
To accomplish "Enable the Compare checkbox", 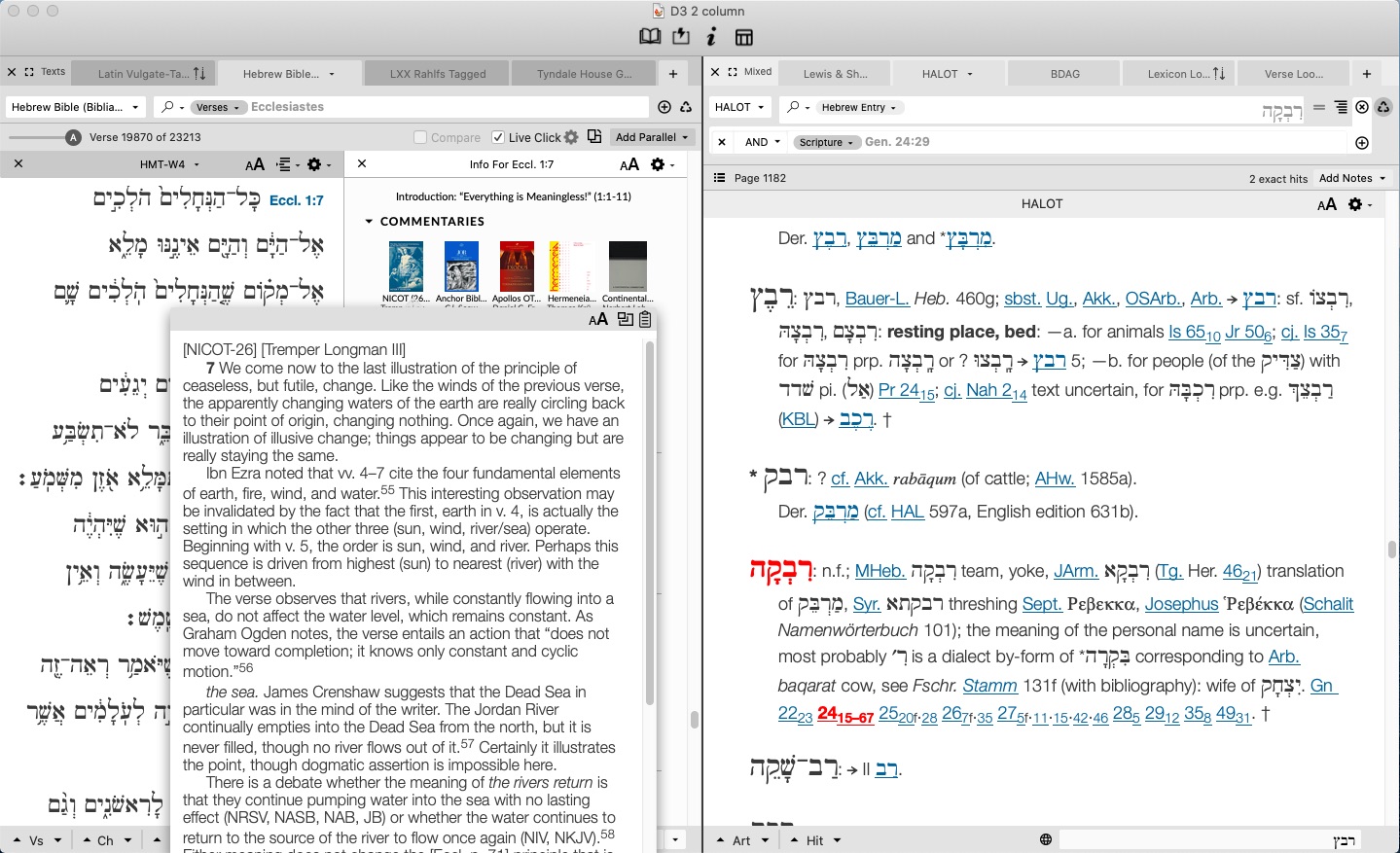I will (x=420, y=137).
